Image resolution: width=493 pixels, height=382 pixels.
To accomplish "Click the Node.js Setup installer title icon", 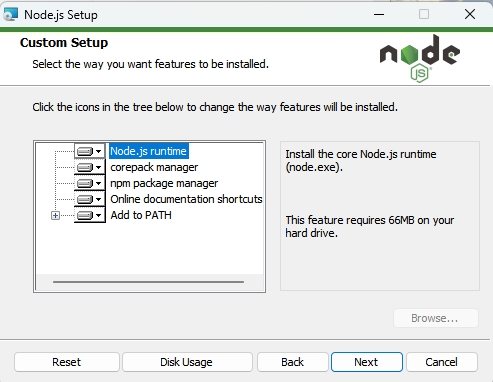I will 10,14.
